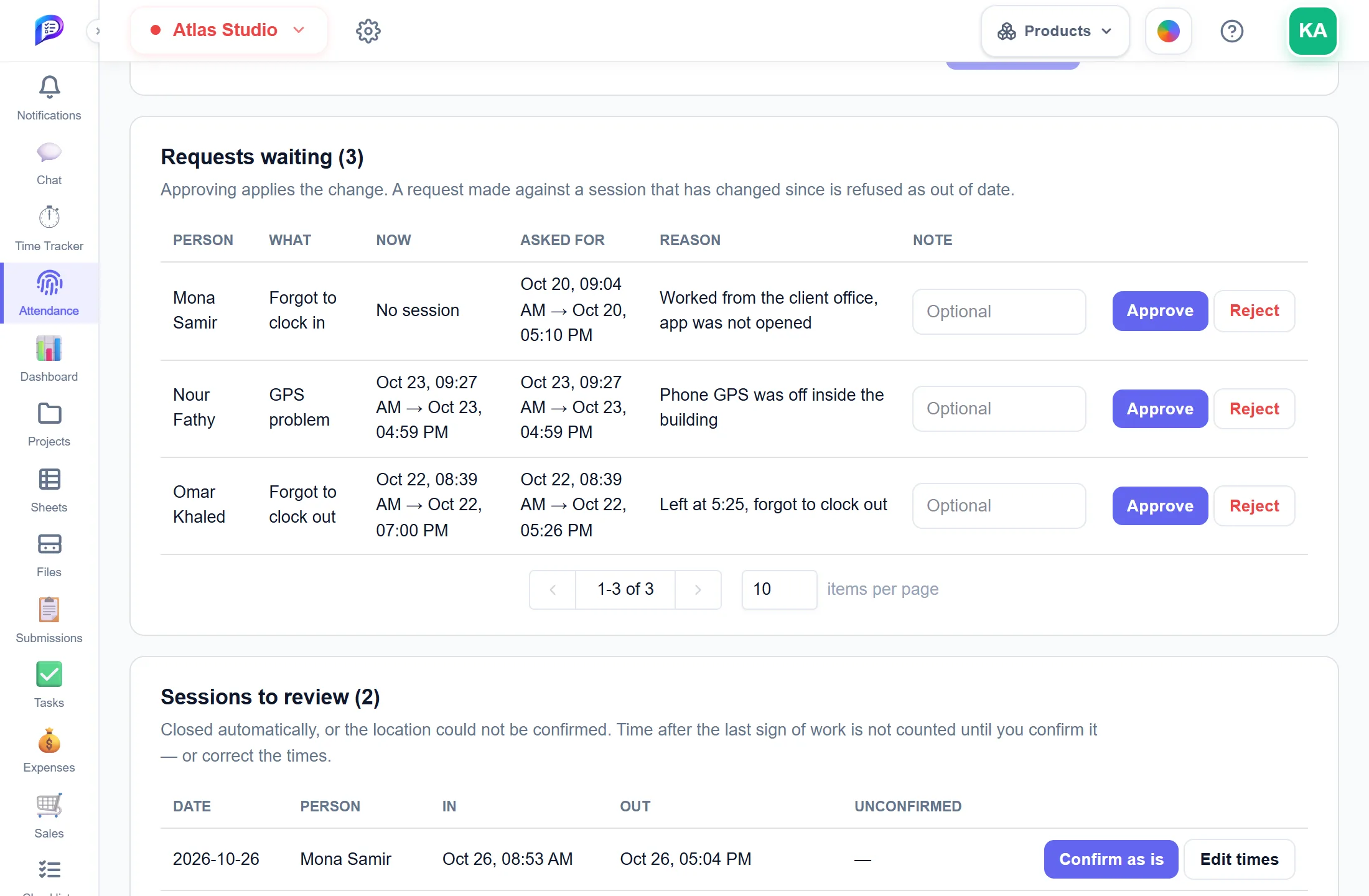Open the checklist icon at sidebar bottom
Image resolution: width=1369 pixels, height=896 pixels.
click(49, 870)
